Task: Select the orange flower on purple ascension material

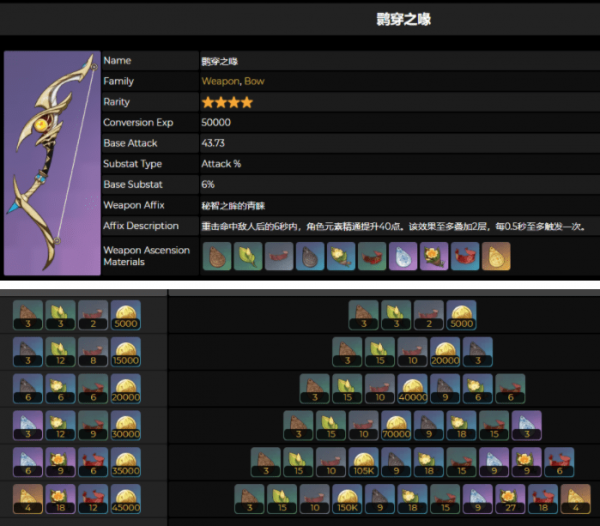Action: coord(434,256)
